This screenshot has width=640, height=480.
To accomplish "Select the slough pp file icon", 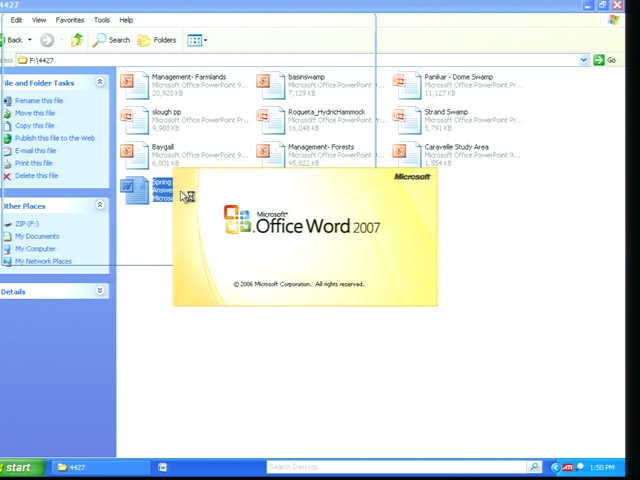I will pos(135,120).
